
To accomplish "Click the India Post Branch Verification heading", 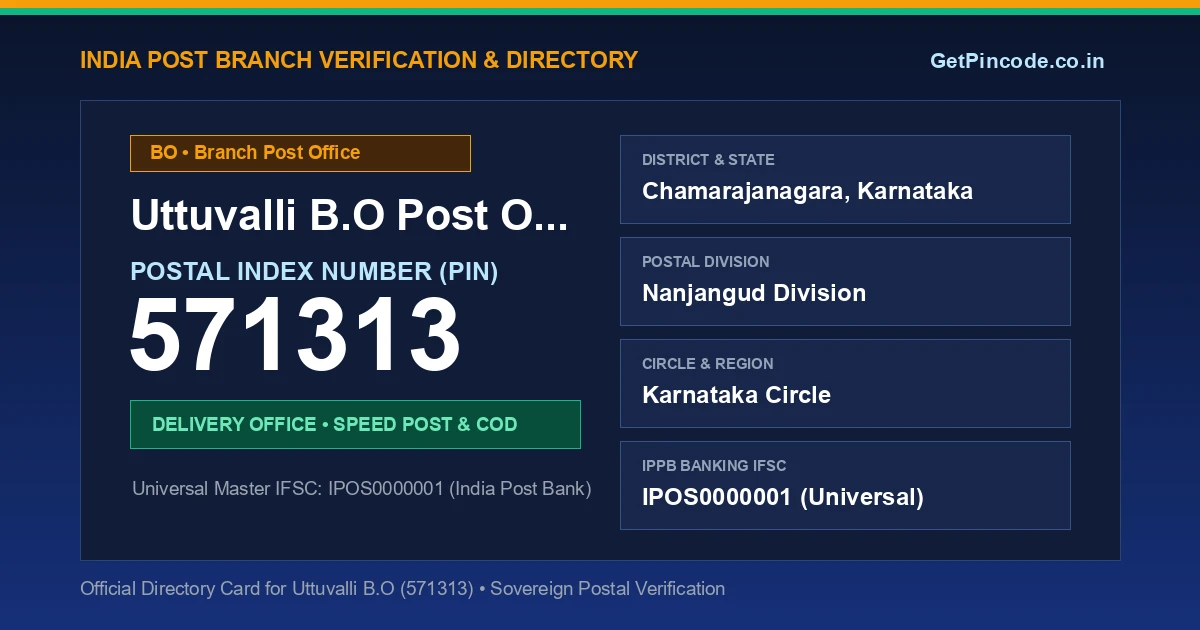I will (359, 60).
